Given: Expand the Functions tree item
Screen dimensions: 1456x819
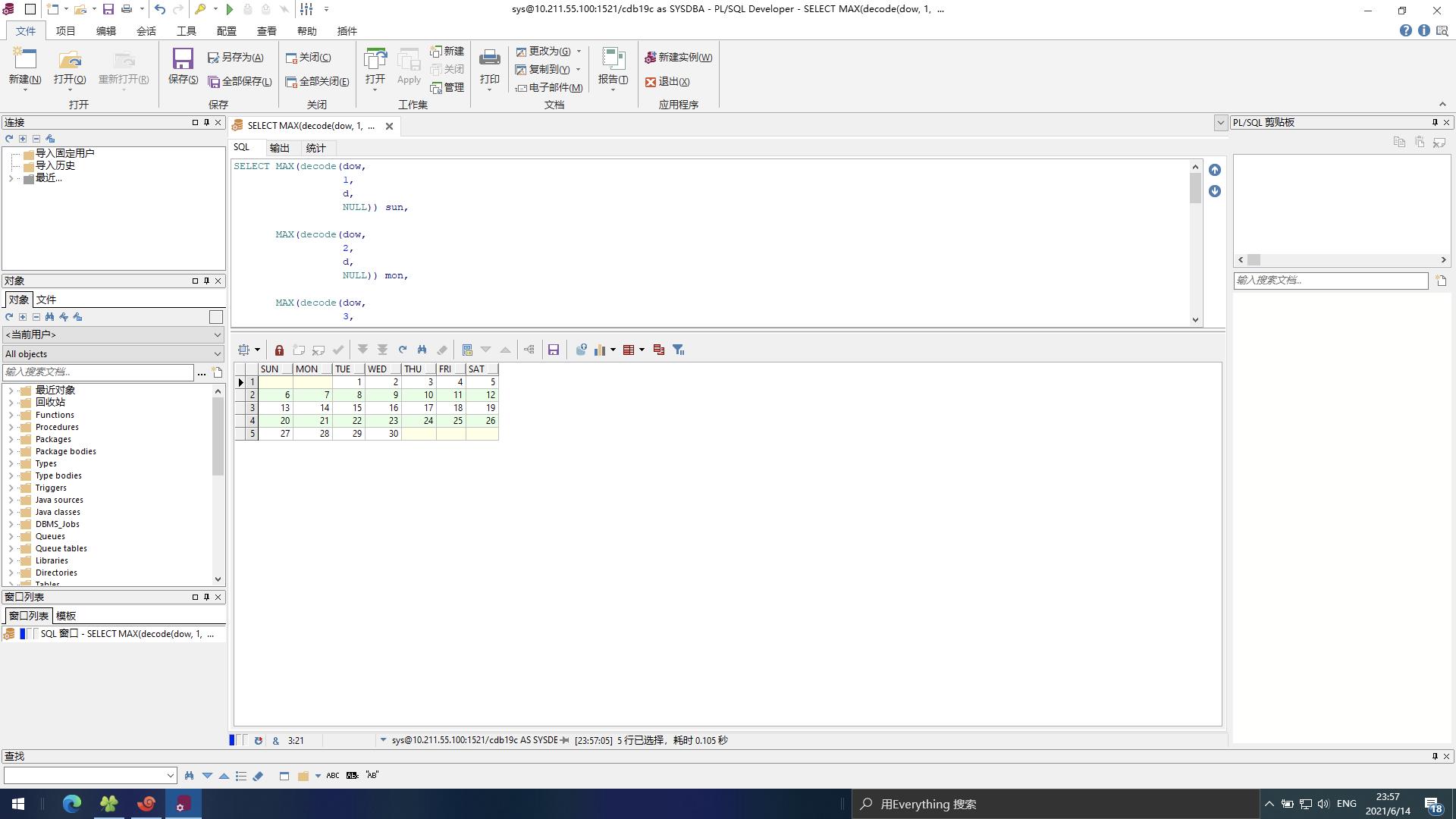Looking at the screenshot, I should (x=10, y=414).
